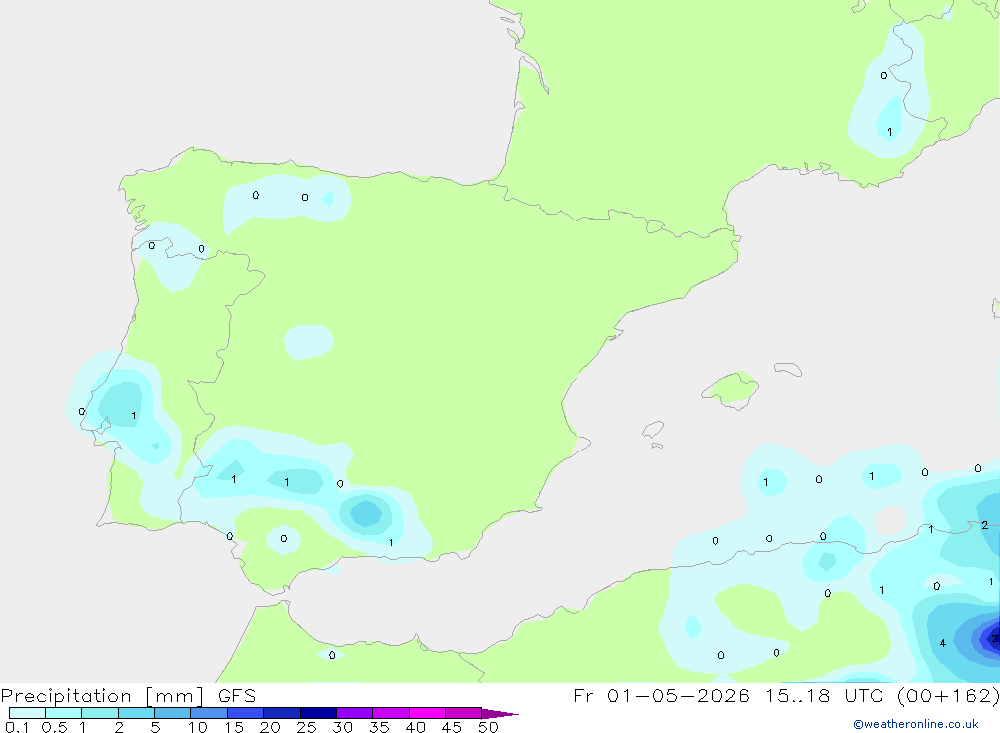
Task: Click the legend label '45'
Action: (x=452, y=727)
